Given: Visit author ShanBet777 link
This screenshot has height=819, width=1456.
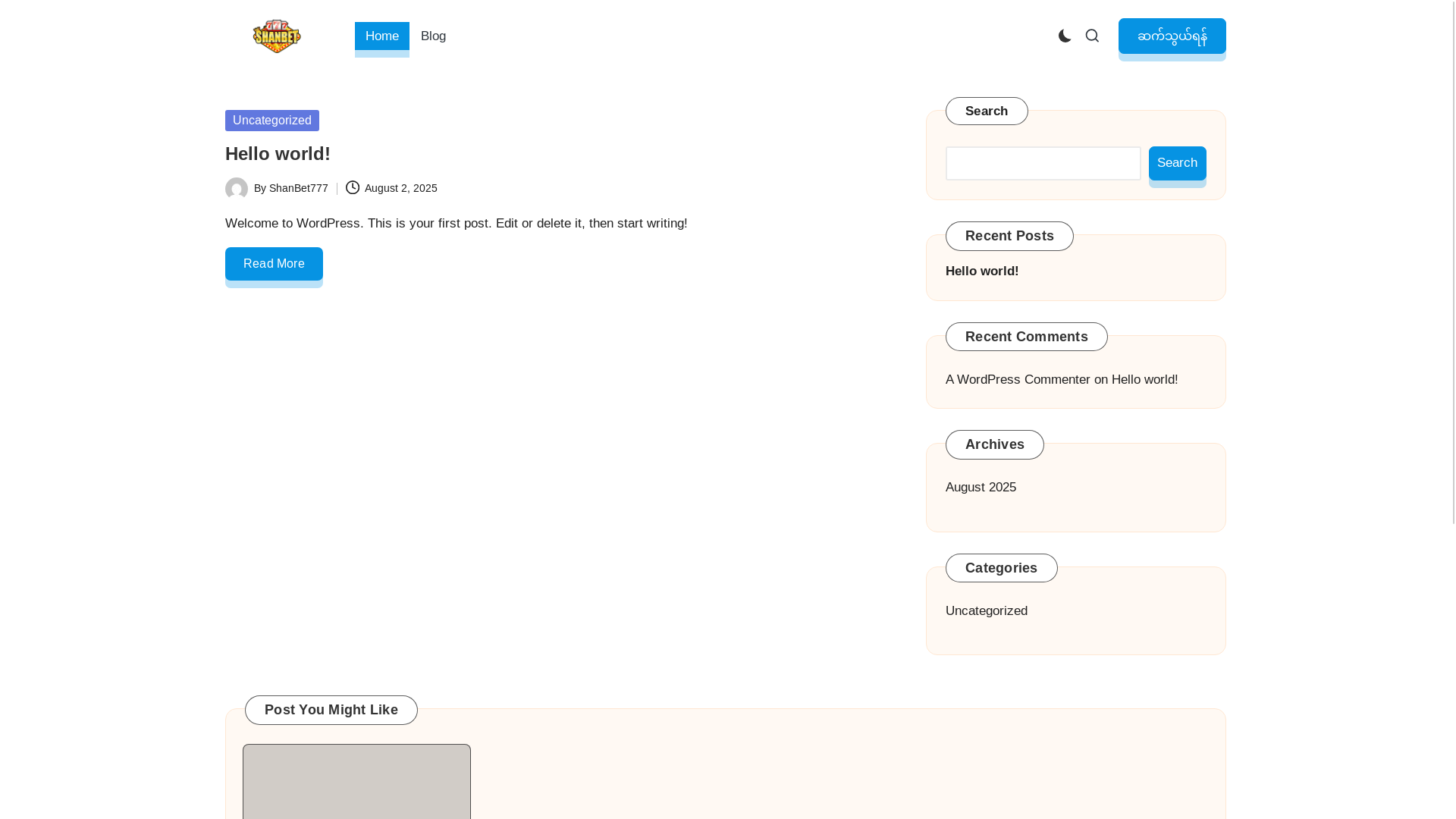Looking at the screenshot, I should [299, 188].
